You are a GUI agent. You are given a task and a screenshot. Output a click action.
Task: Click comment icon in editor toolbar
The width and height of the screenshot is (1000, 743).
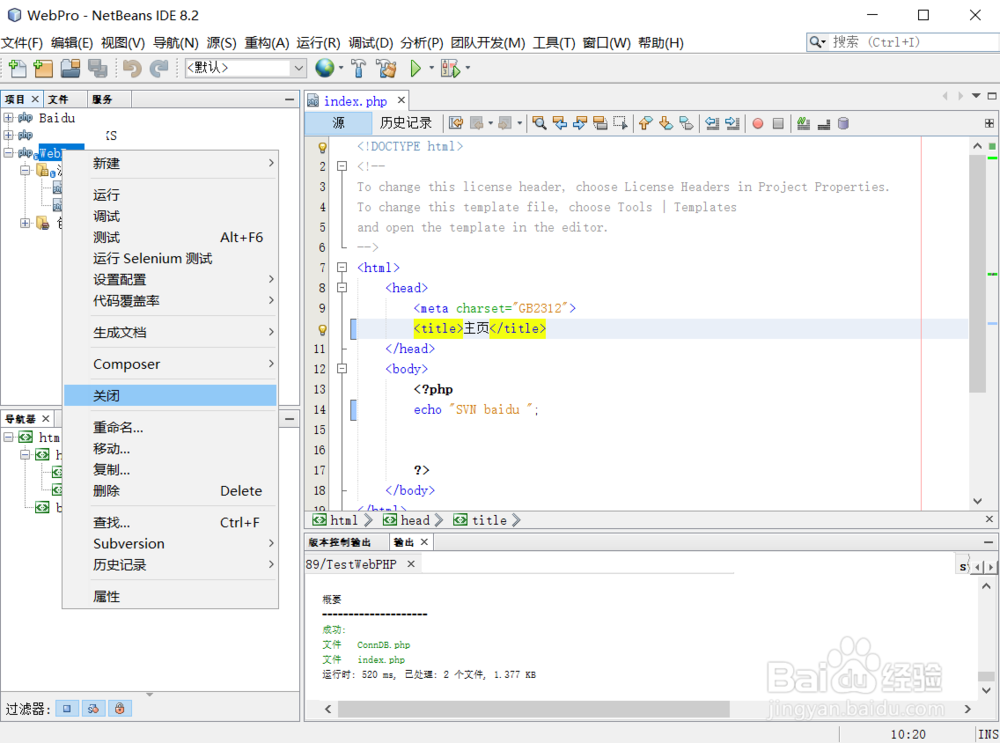[804, 123]
